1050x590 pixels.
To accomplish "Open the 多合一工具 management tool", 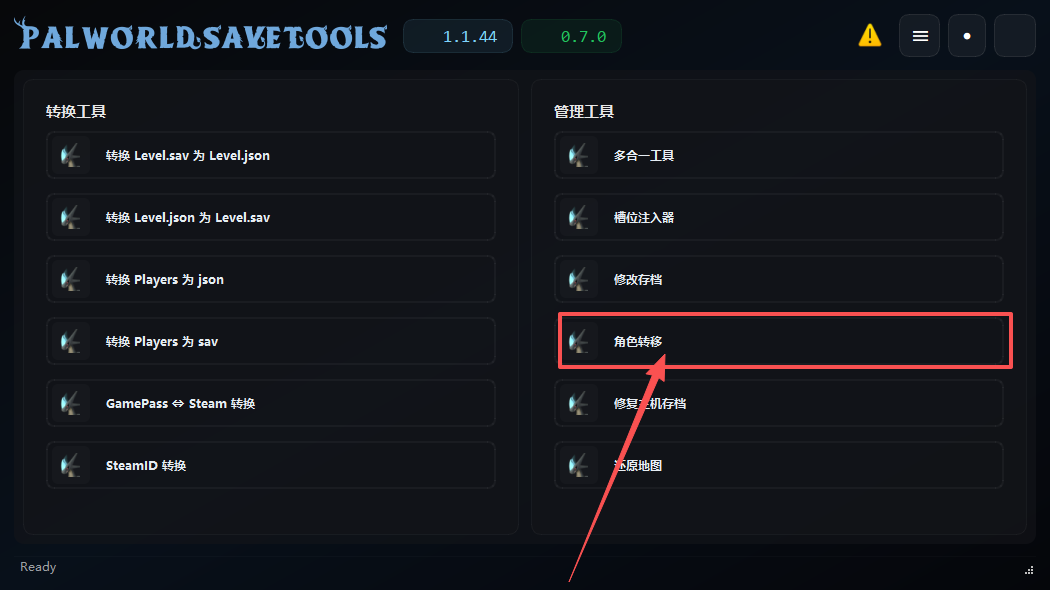I will [779, 155].
